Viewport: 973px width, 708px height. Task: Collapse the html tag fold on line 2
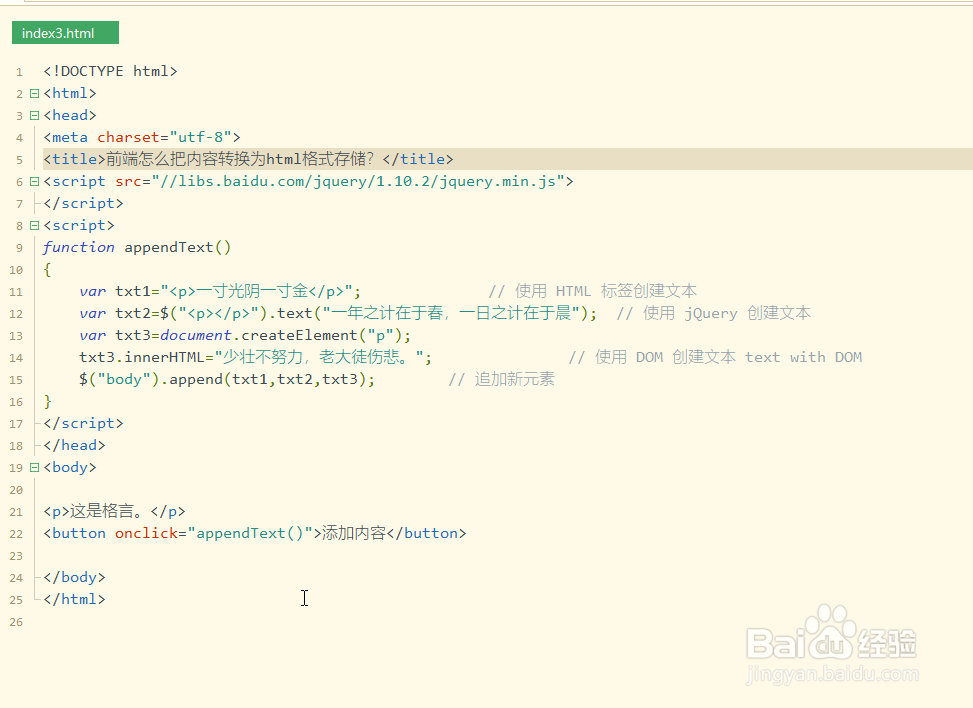click(x=35, y=94)
